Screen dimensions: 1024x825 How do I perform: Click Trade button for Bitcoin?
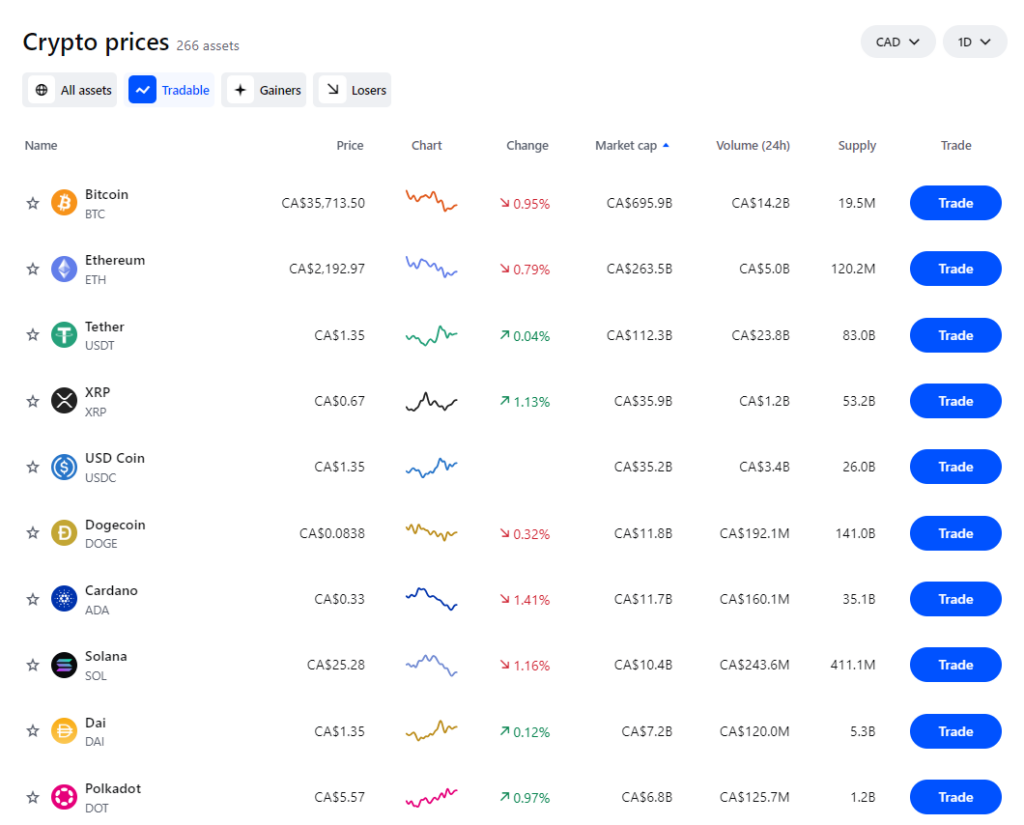pyautogui.click(x=955, y=203)
